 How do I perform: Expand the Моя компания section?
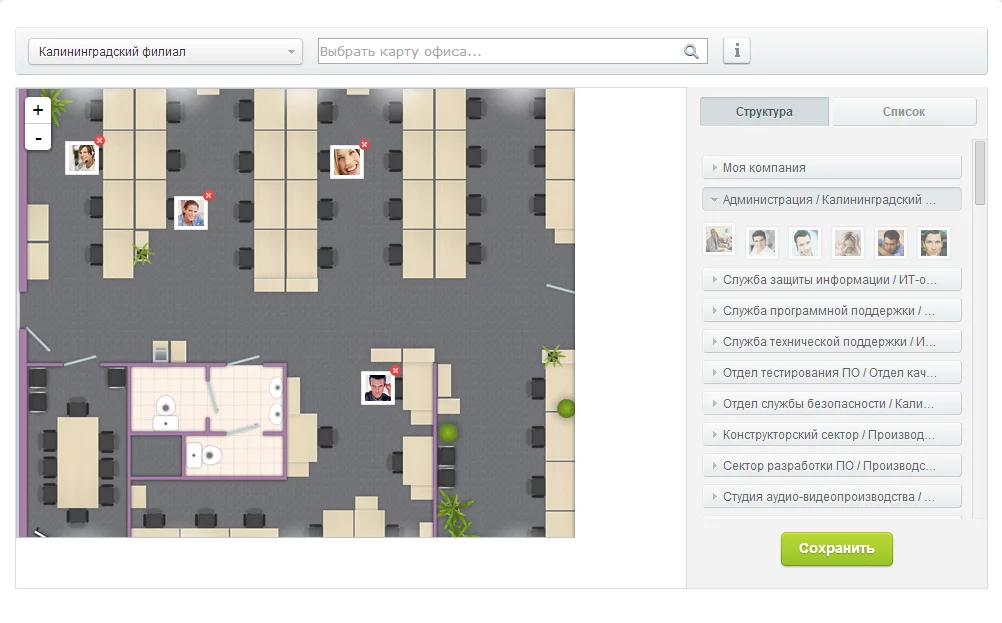pyautogui.click(x=832, y=168)
